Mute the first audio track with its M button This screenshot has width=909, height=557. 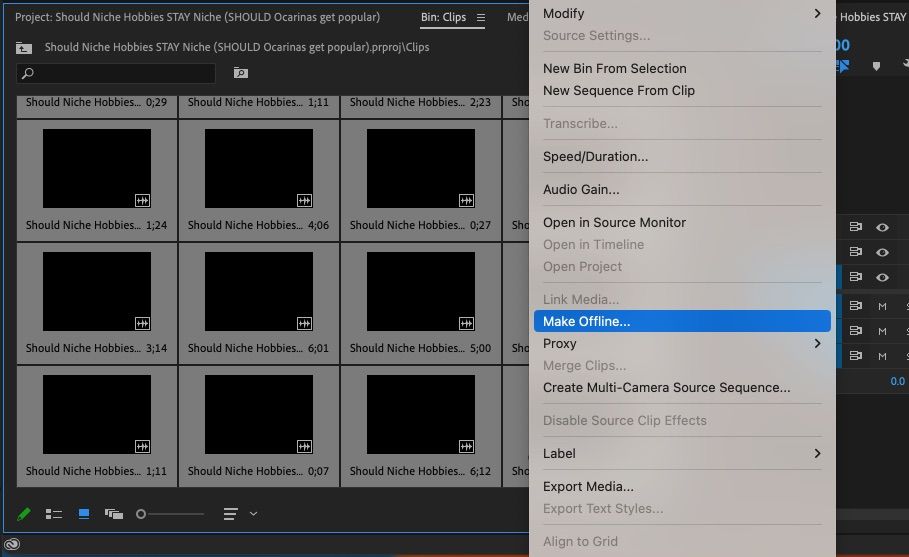click(x=882, y=306)
